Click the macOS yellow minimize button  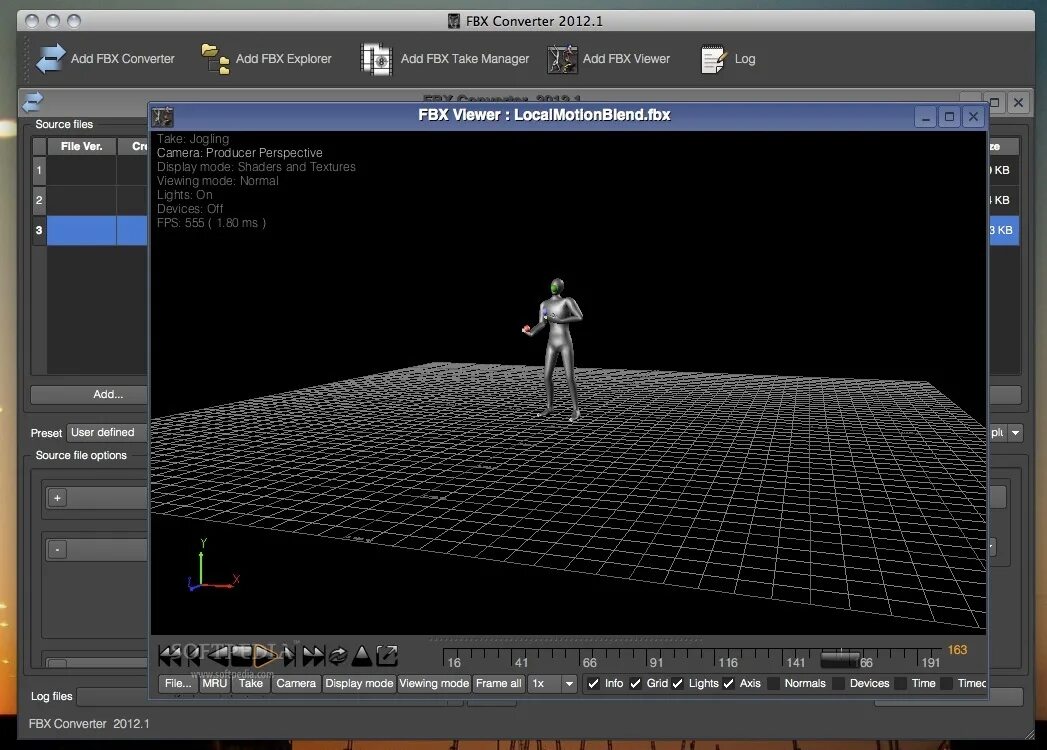pyautogui.click(x=53, y=21)
